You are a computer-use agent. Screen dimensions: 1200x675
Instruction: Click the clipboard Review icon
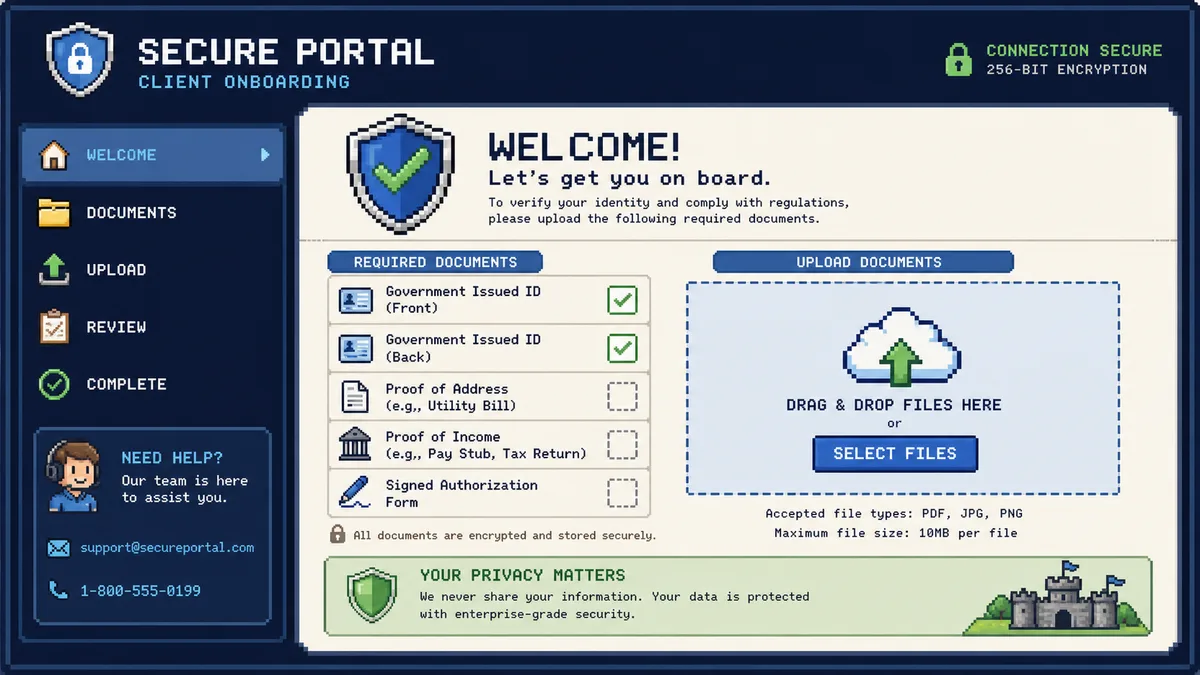pyautogui.click(x=54, y=327)
